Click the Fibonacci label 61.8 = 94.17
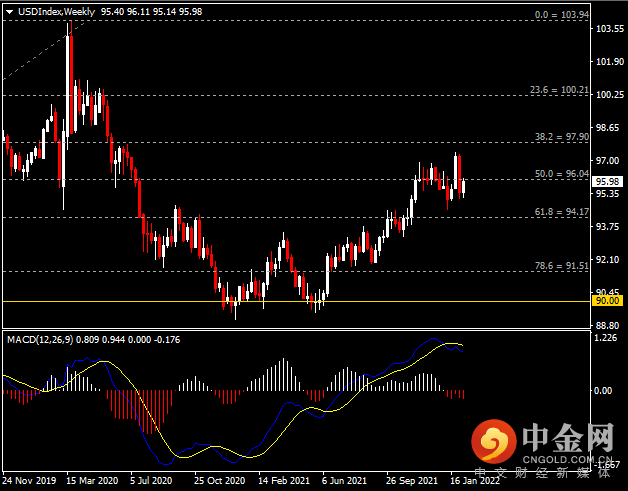Image resolution: width=628 pixels, height=491 pixels. 562,212
